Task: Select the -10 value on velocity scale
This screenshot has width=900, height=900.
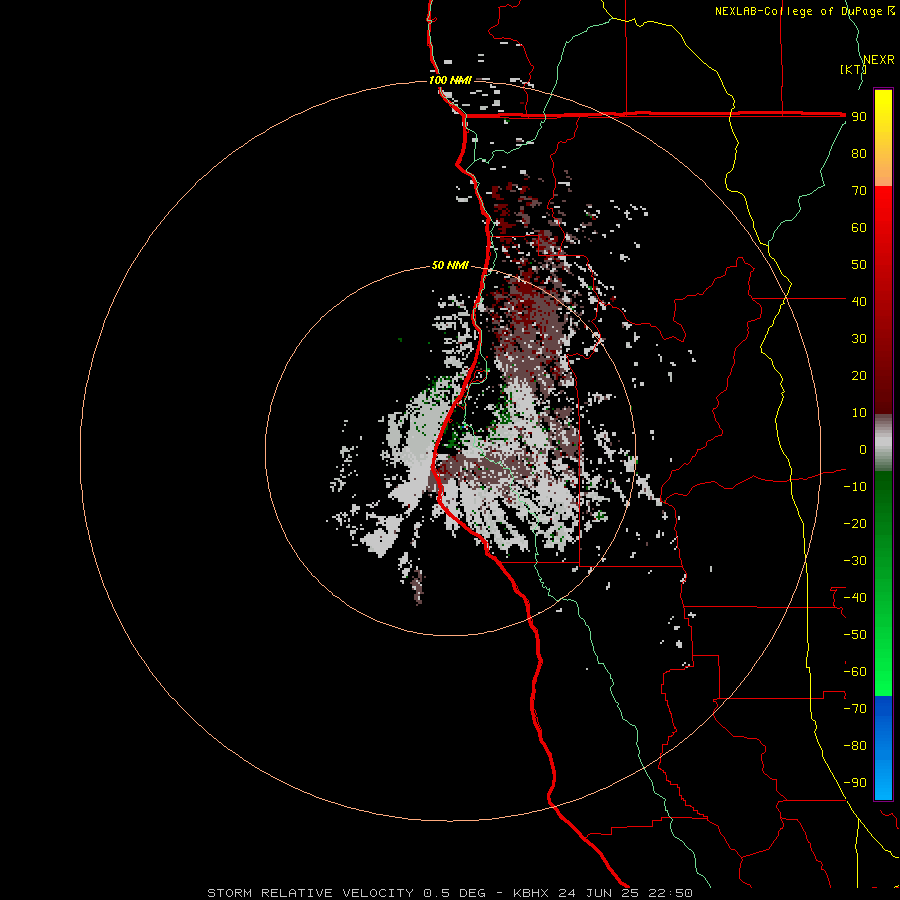Action: pyautogui.click(x=855, y=487)
